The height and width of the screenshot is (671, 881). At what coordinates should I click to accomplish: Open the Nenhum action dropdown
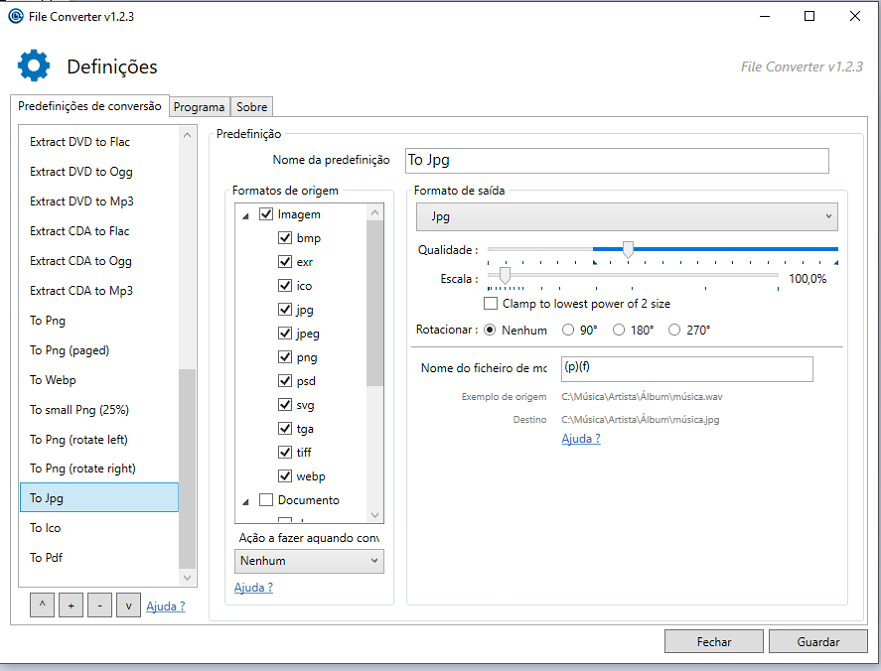point(308,561)
